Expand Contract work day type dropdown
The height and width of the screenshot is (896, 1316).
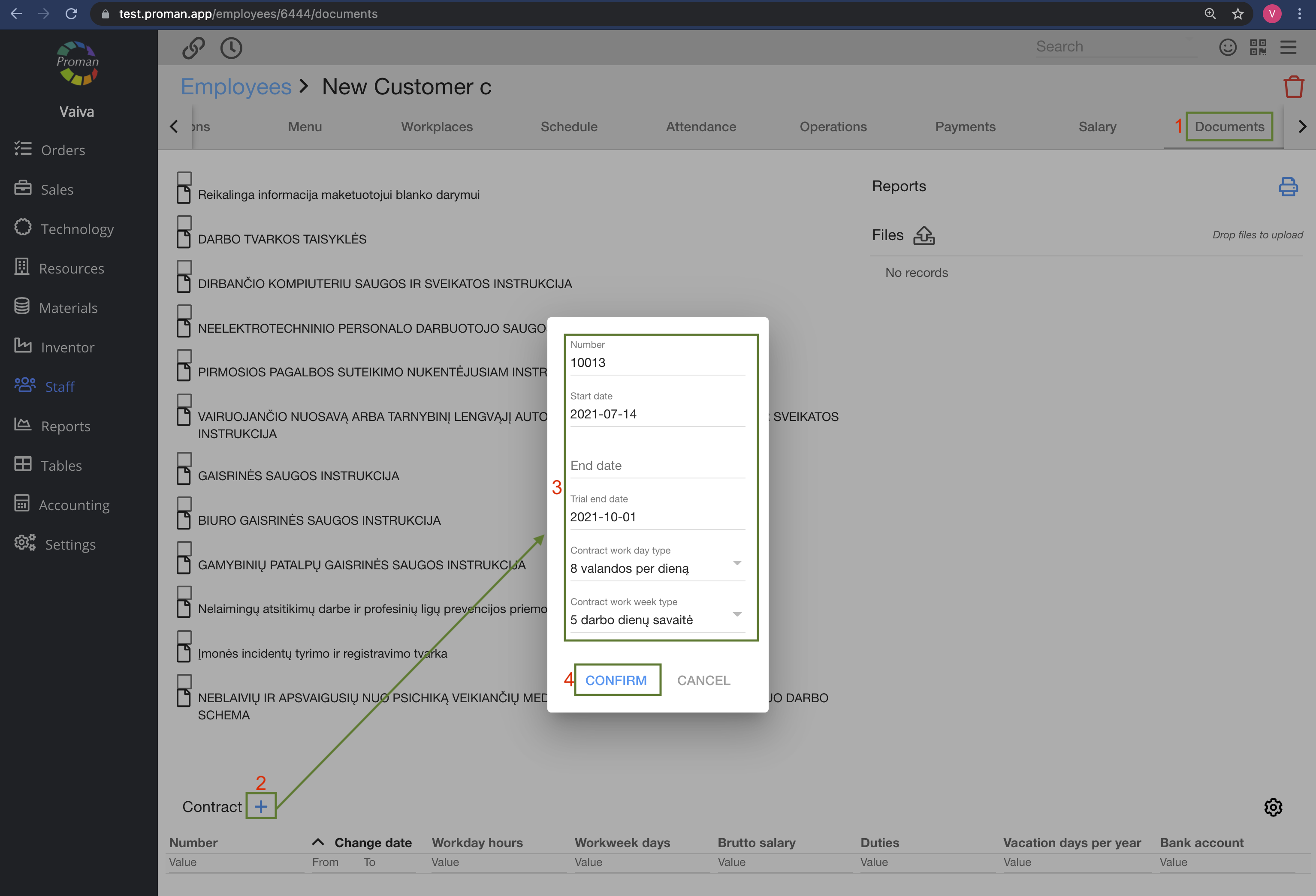click(x=657, y=568)
